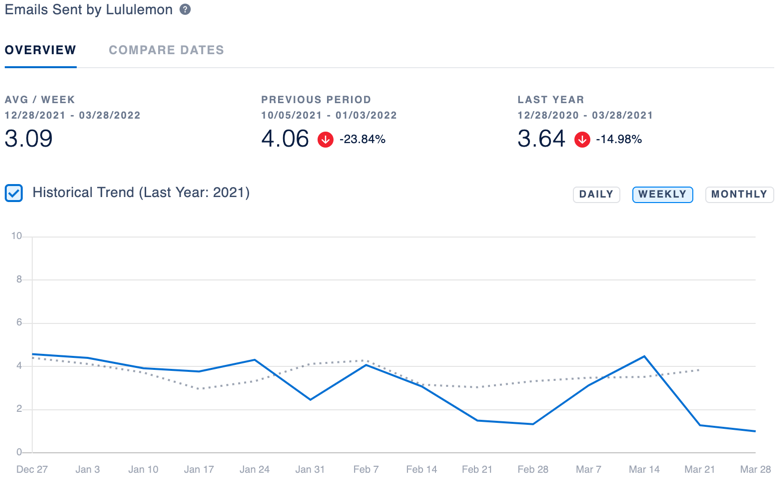The width and height of the screenshot is (776, 485).
Task: Select the Overview tab
Action: [x=41, y=50]
